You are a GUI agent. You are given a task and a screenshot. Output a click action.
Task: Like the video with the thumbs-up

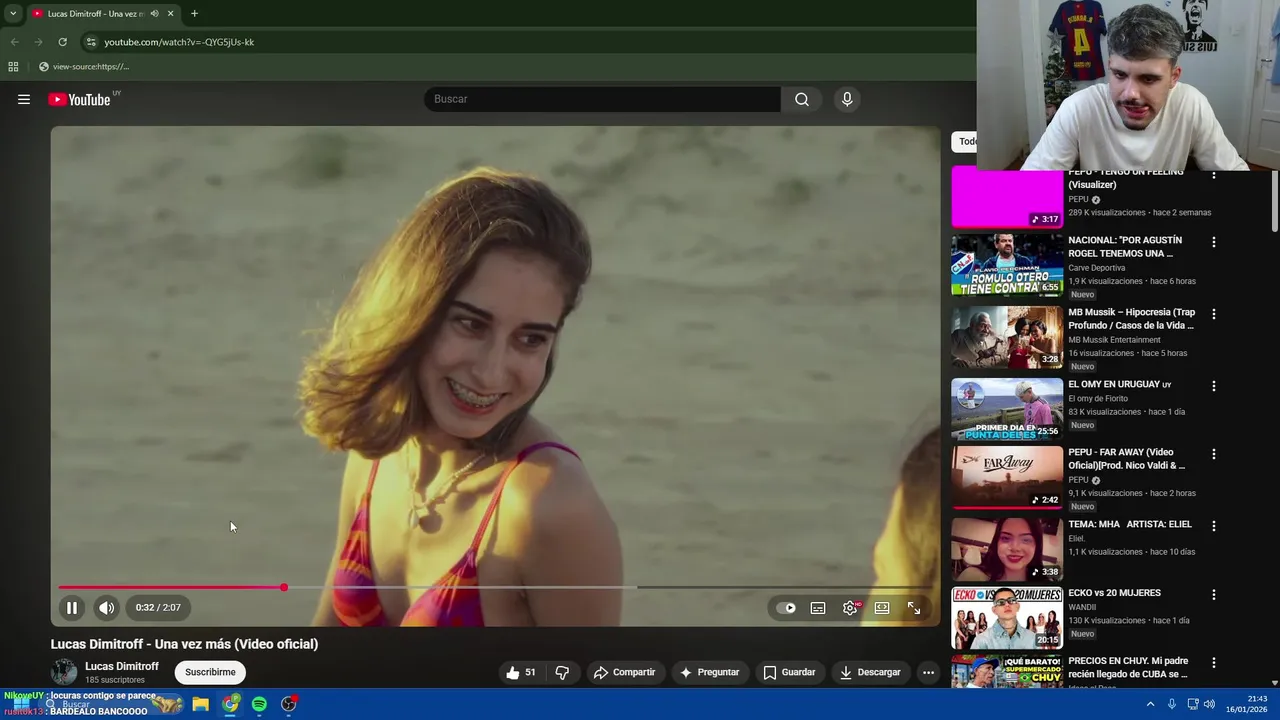pos(521,672)
